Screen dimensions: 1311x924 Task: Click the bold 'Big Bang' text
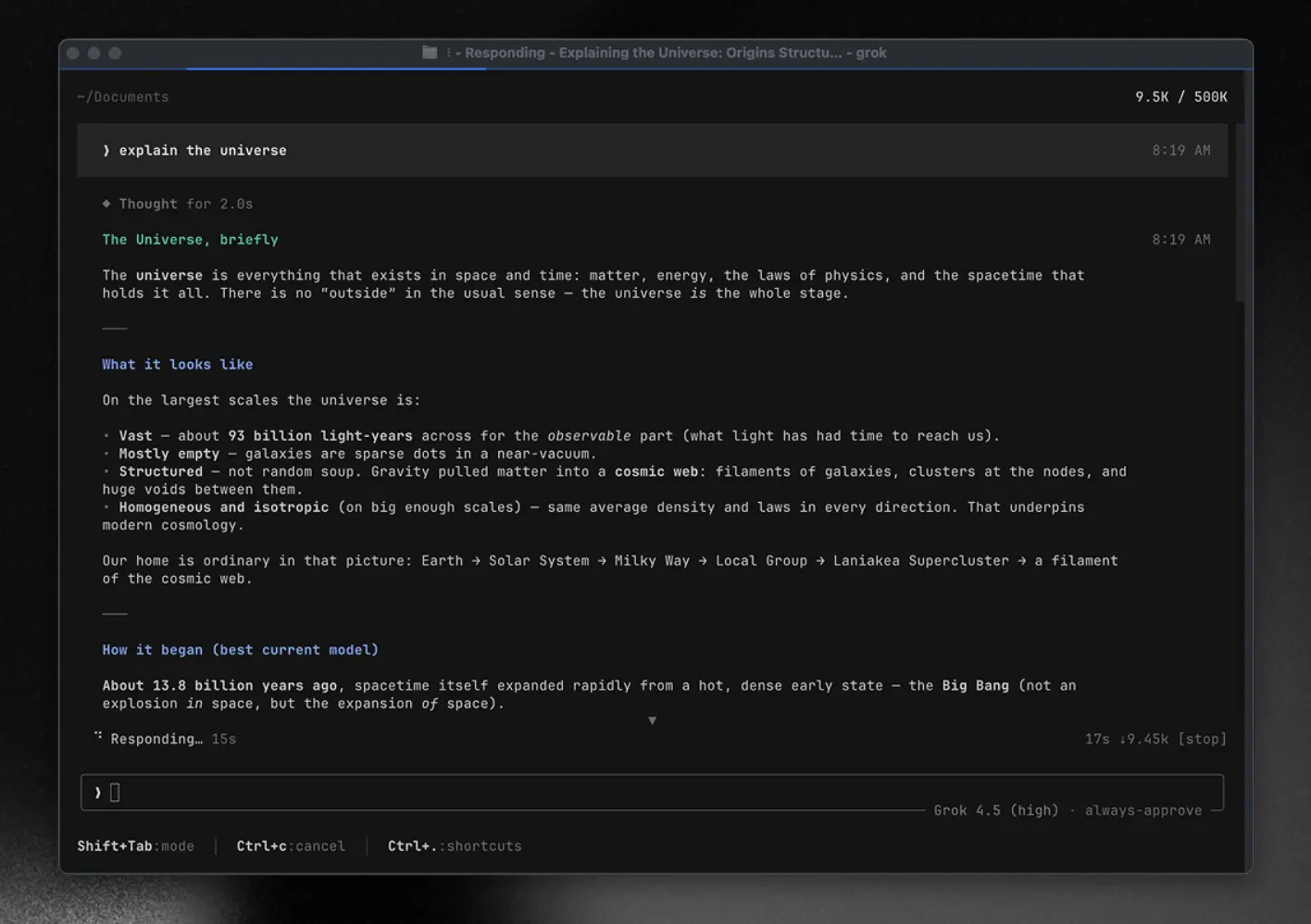976,686
